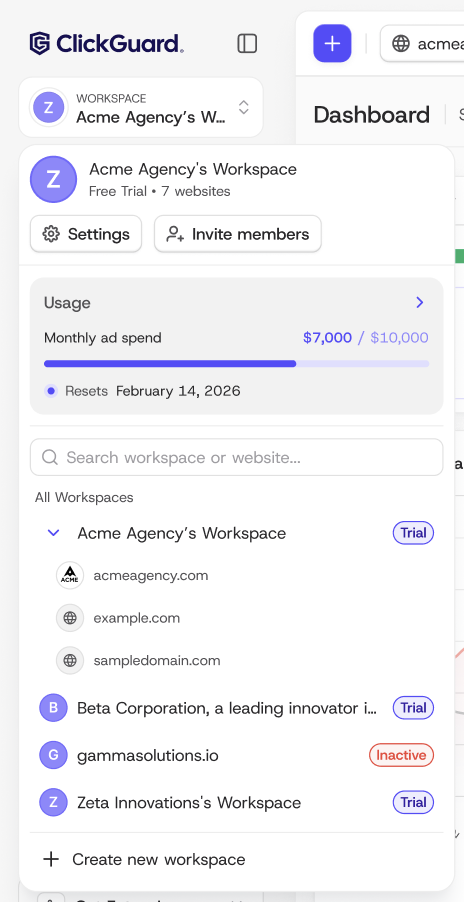Image resolution: width=464 pixels, height=902 pixels.
Task: Click the globe icon in the top bar
Action: pyautogui.click(x=401, y=43)
